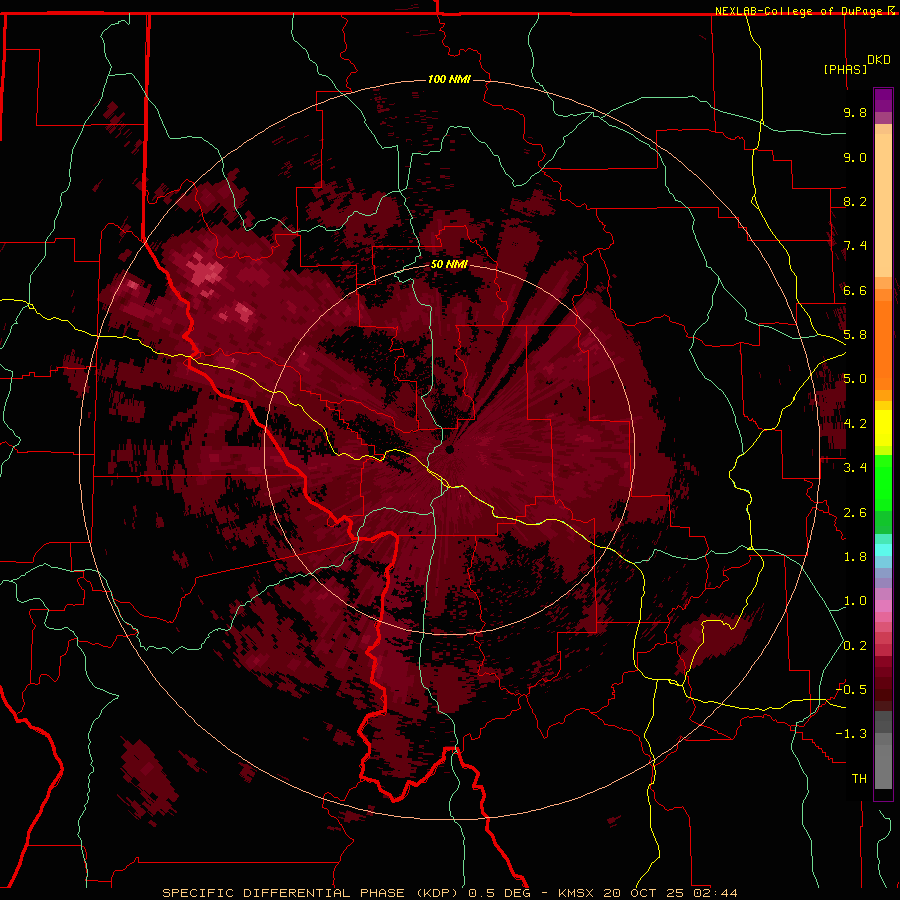
Task: Click the 4.2 legend value
Action: point(855,424)
